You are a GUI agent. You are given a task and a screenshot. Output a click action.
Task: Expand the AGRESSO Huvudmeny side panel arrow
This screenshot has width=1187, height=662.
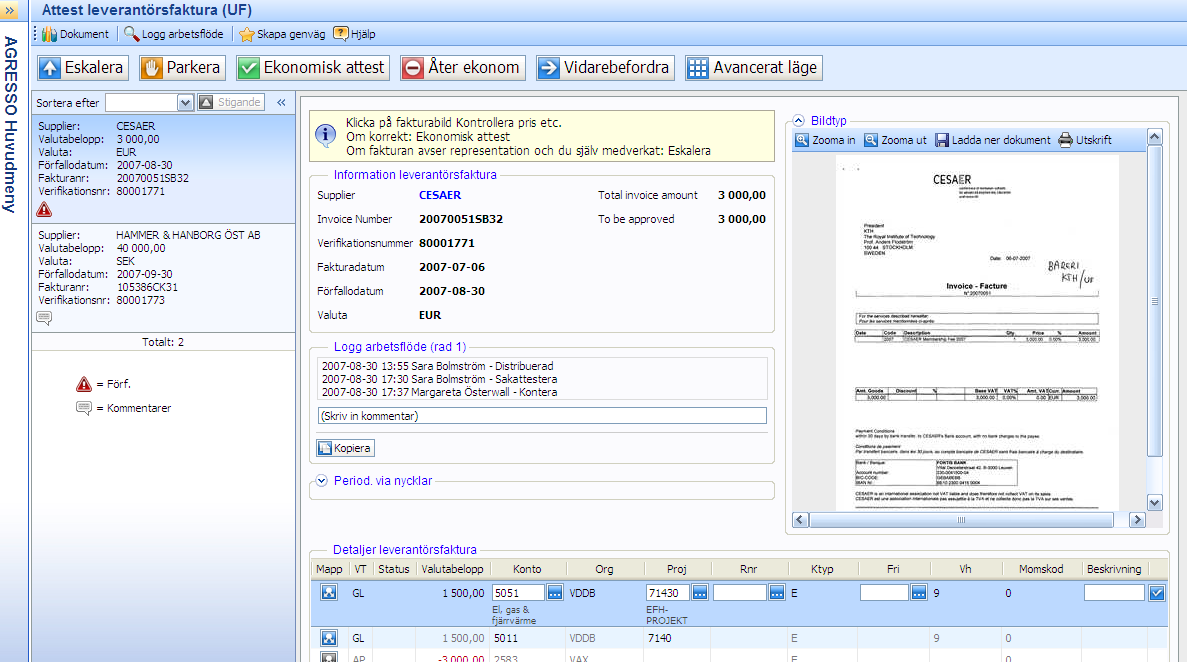click(10, 11)
